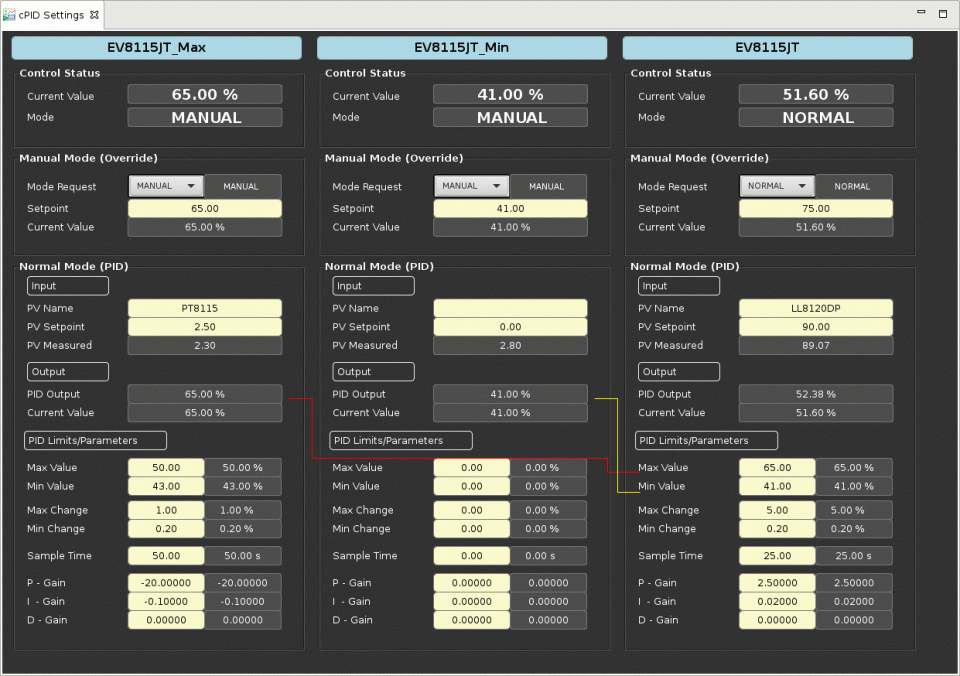The width and height of the screenshot is (960, 676).
Task: Open Mode Request dropdown for EV8115JT_Max
Action: (x=166, y=186)
